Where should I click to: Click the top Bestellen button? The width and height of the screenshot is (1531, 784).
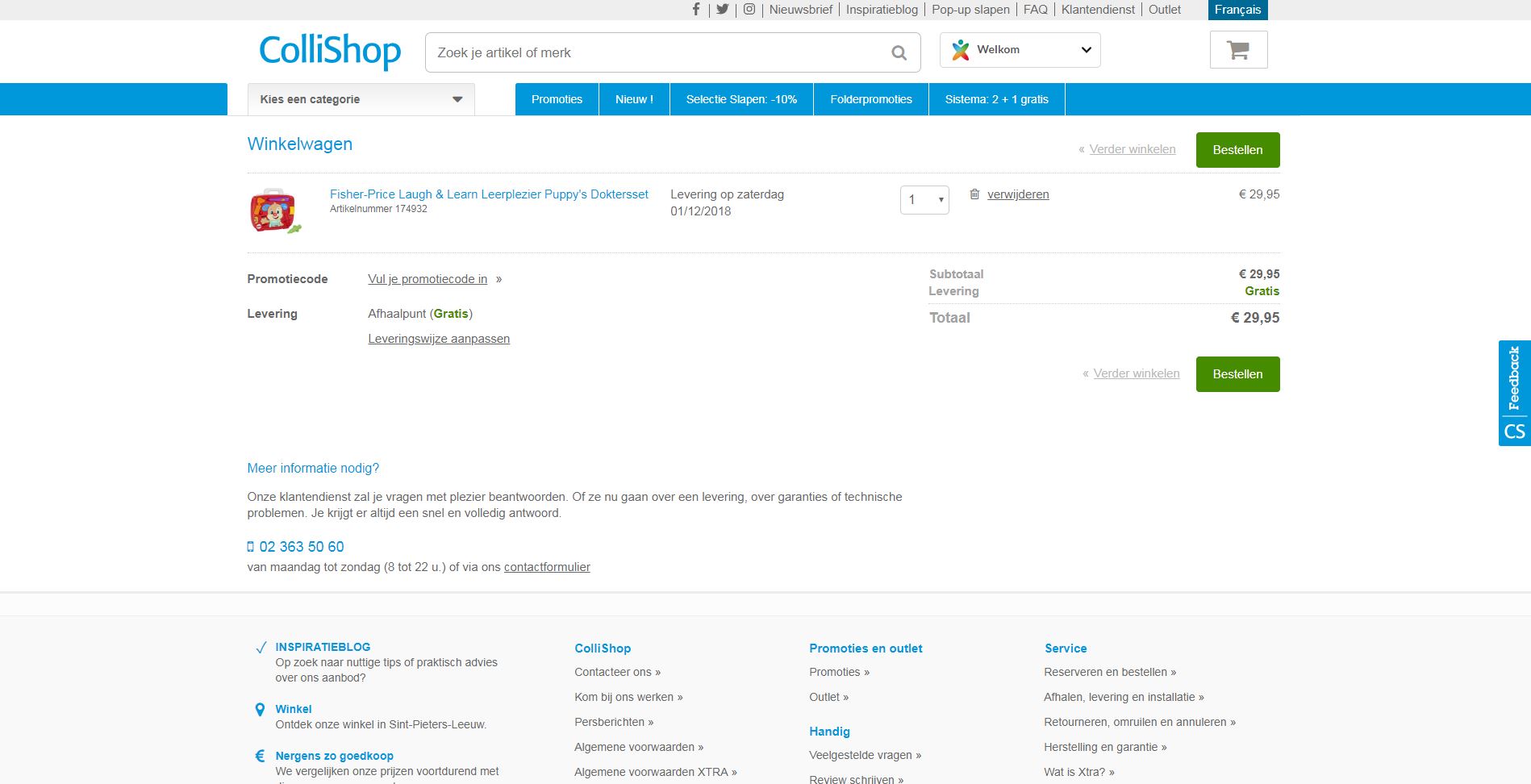tap(1237, 150)
